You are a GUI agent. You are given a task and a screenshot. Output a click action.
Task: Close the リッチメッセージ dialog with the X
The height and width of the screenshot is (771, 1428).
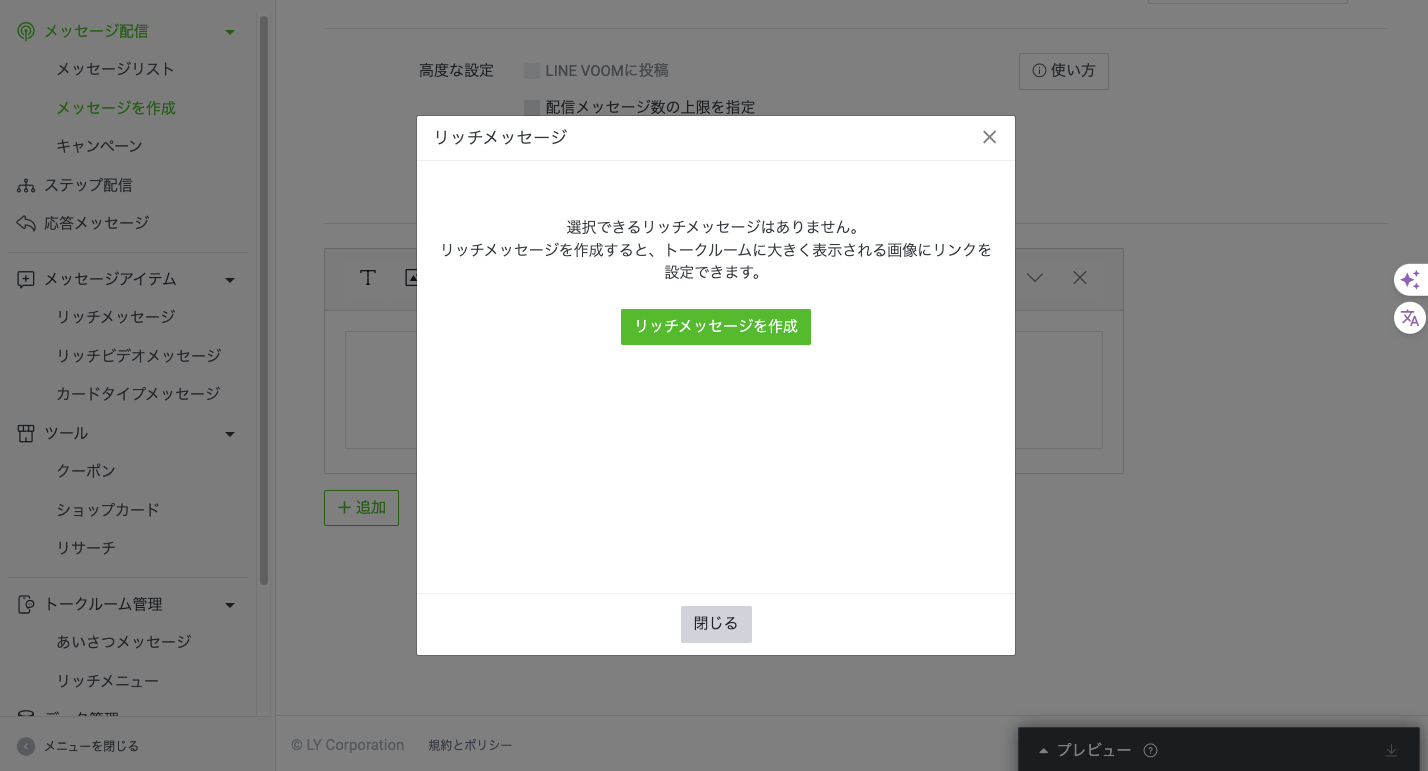click(x=989, y=137)
